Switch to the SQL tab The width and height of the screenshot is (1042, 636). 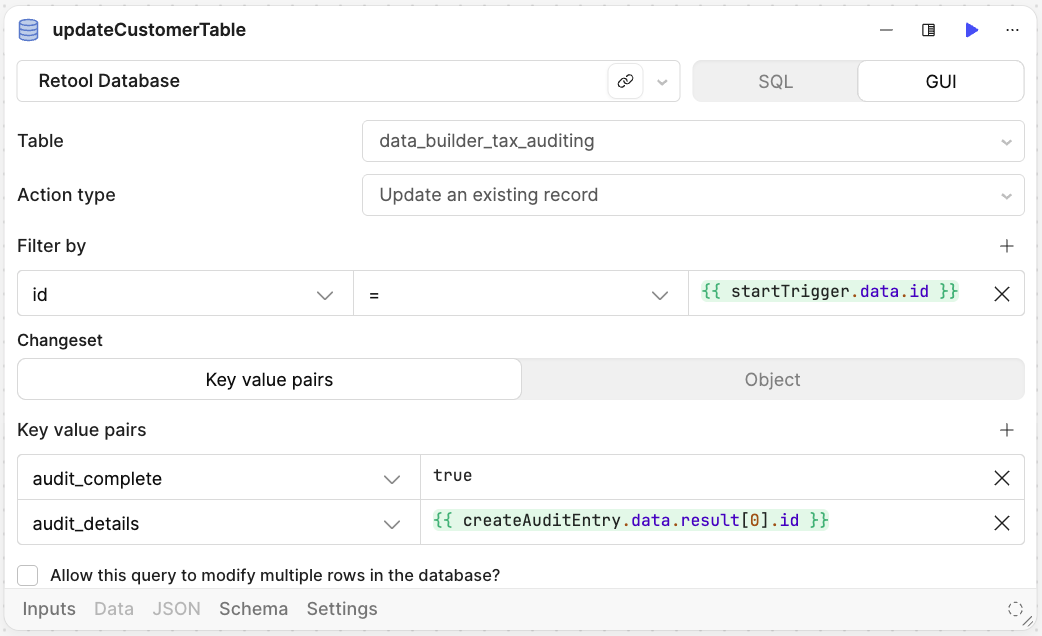[x=775, y=80]
